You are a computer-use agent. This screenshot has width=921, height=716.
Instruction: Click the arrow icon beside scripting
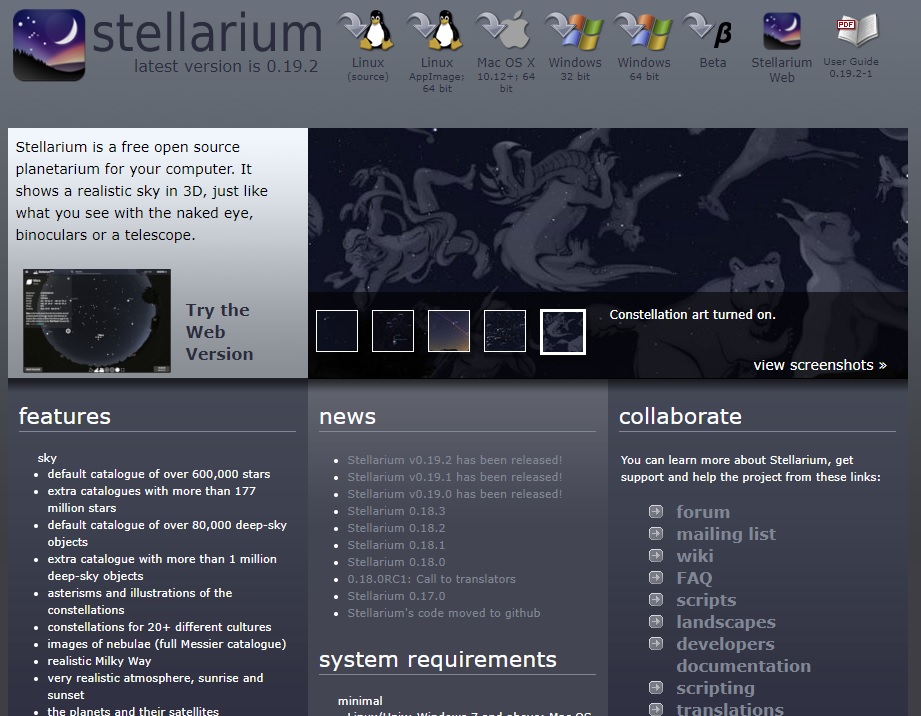pos(656,687)
